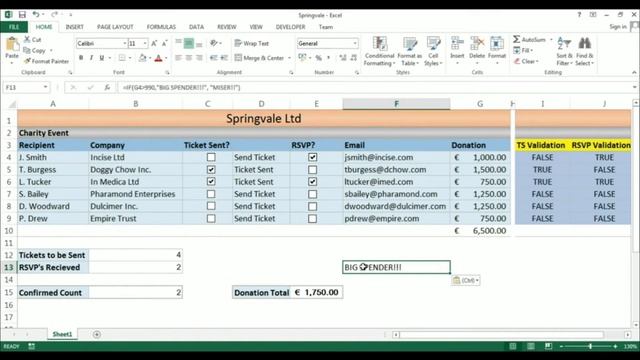This screenshot has width=640, height=360.
Task: Open Find & Select binoculars
Action: tap(584, 51)
